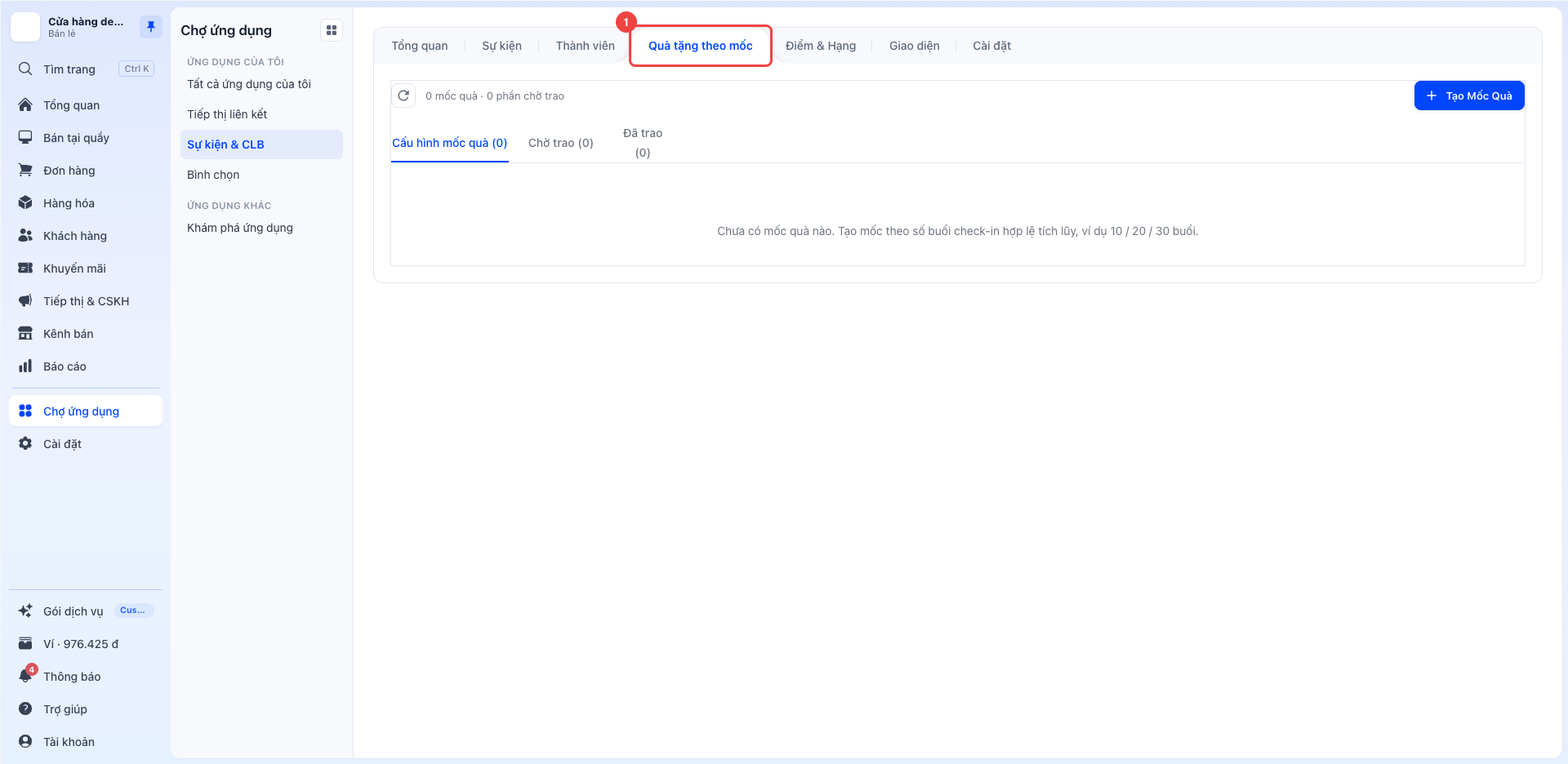Open Khám phá ứng dụng
Image resolution: width=1568 pixels, height=764 pixels.
[240, 228]
